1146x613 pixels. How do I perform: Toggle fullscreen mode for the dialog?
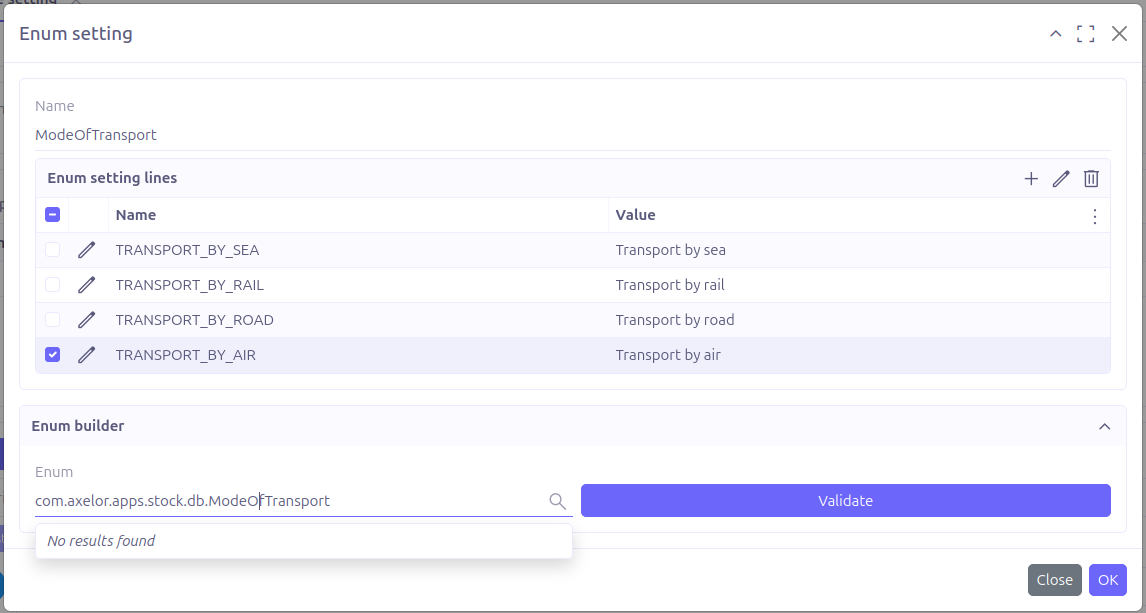(x=1086, y=34)
